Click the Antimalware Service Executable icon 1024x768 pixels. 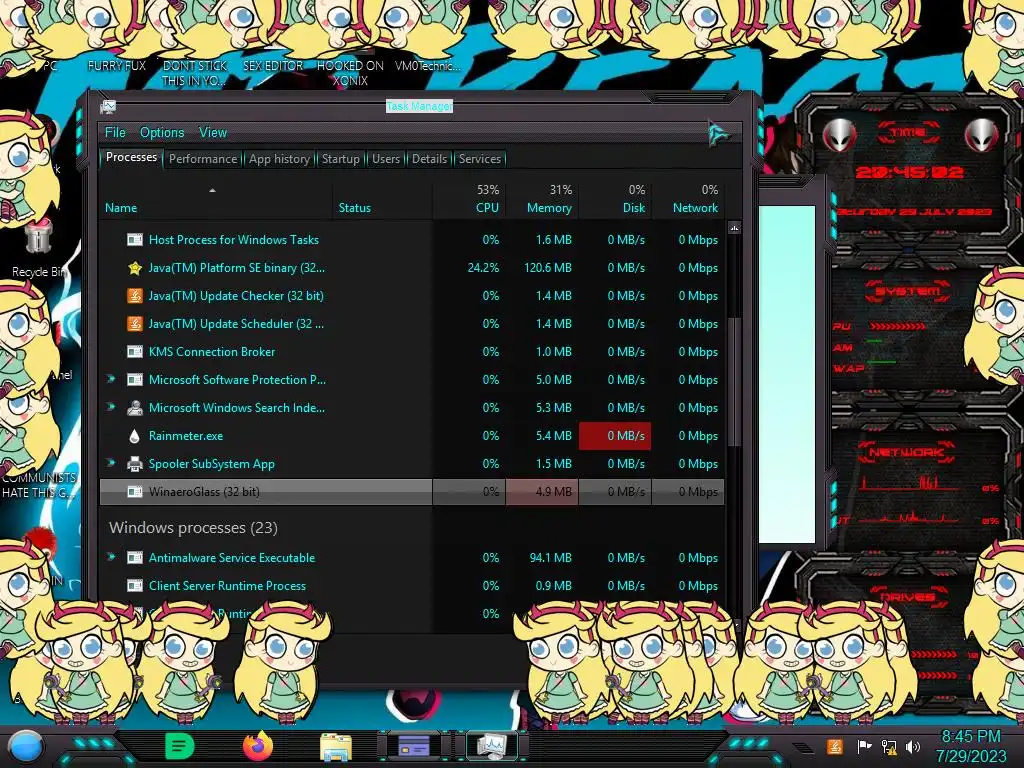(x=135, y=558)
